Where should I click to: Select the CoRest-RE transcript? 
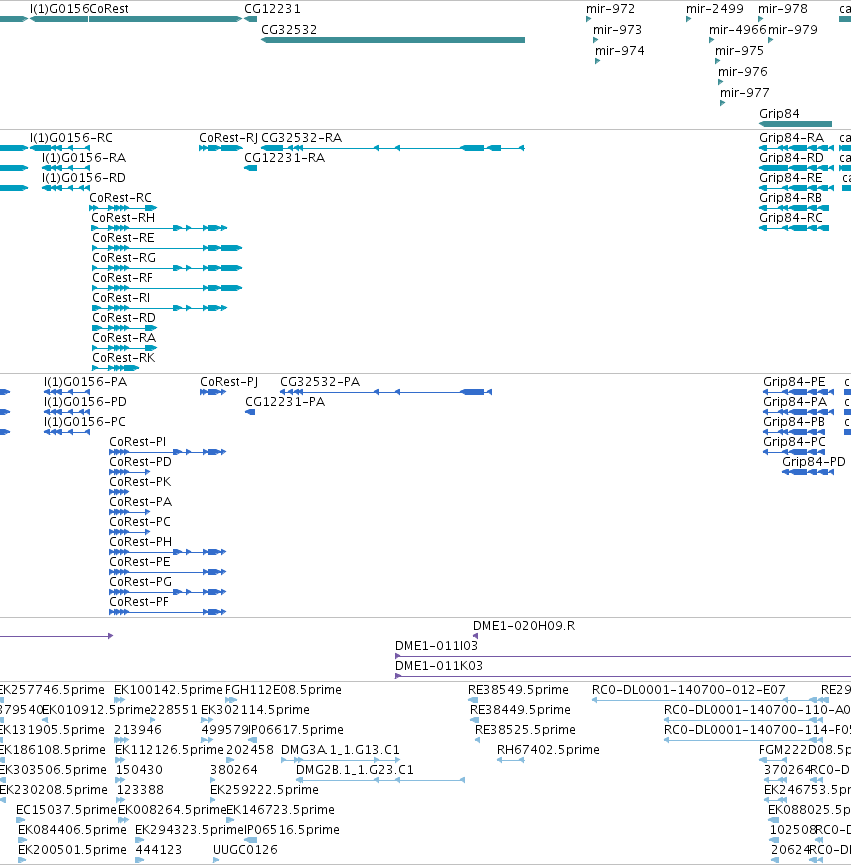167,248
